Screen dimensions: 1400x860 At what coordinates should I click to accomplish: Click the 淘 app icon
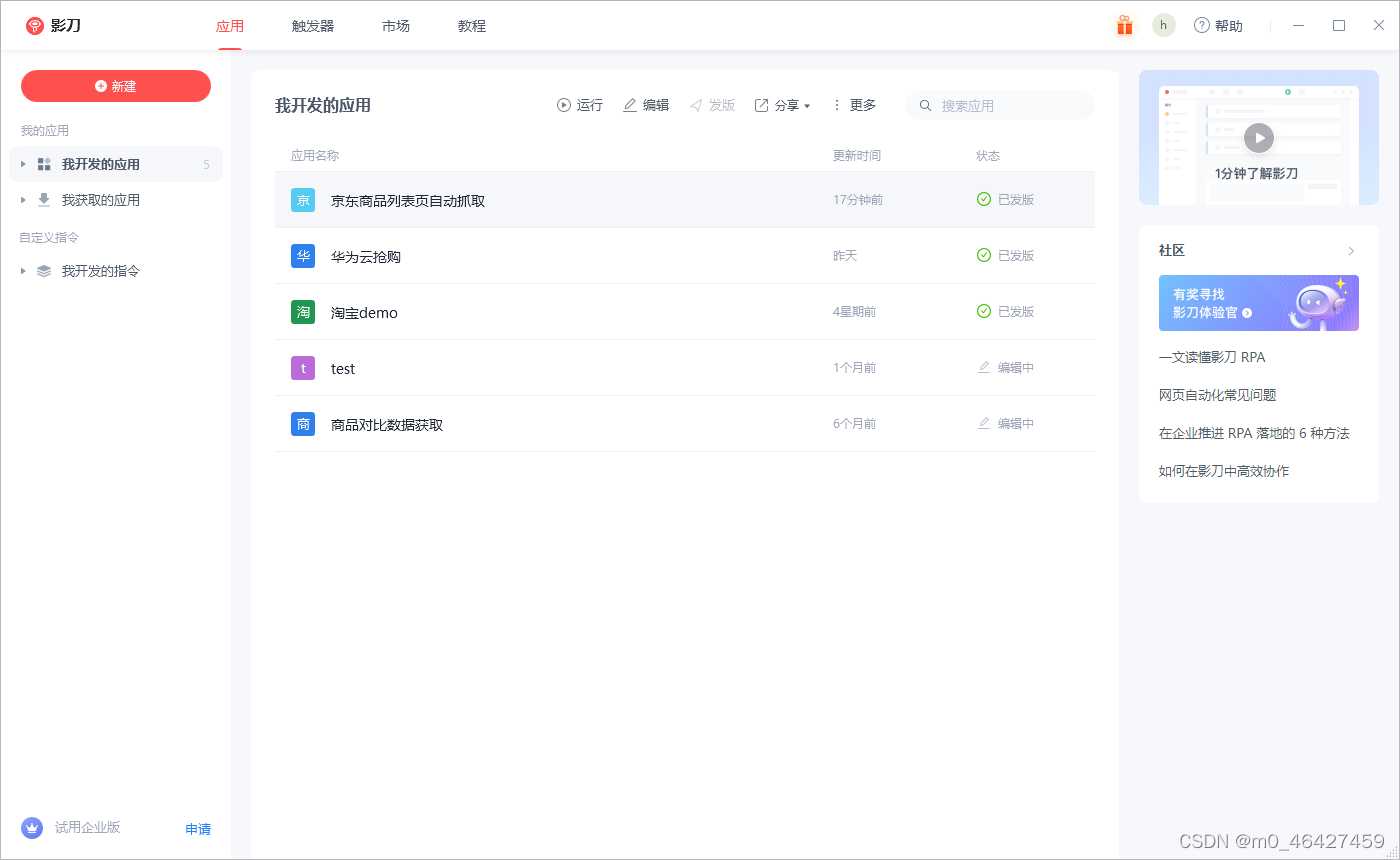(x=303, y=312)
